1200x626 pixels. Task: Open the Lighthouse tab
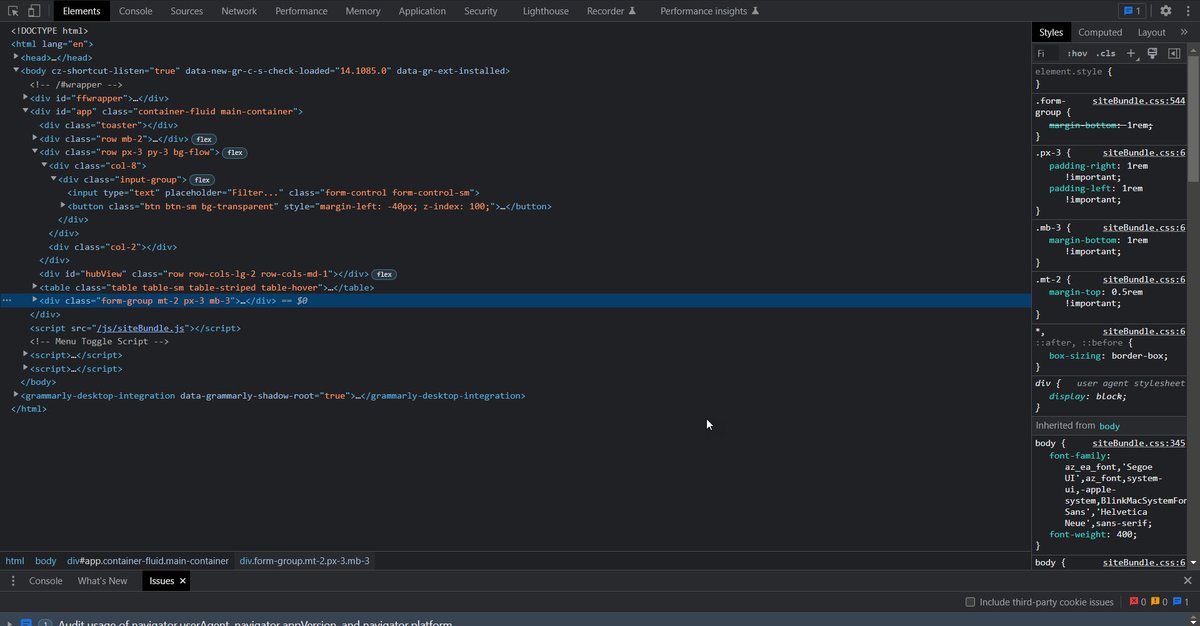pyautogui.click(x=545, y=11)
